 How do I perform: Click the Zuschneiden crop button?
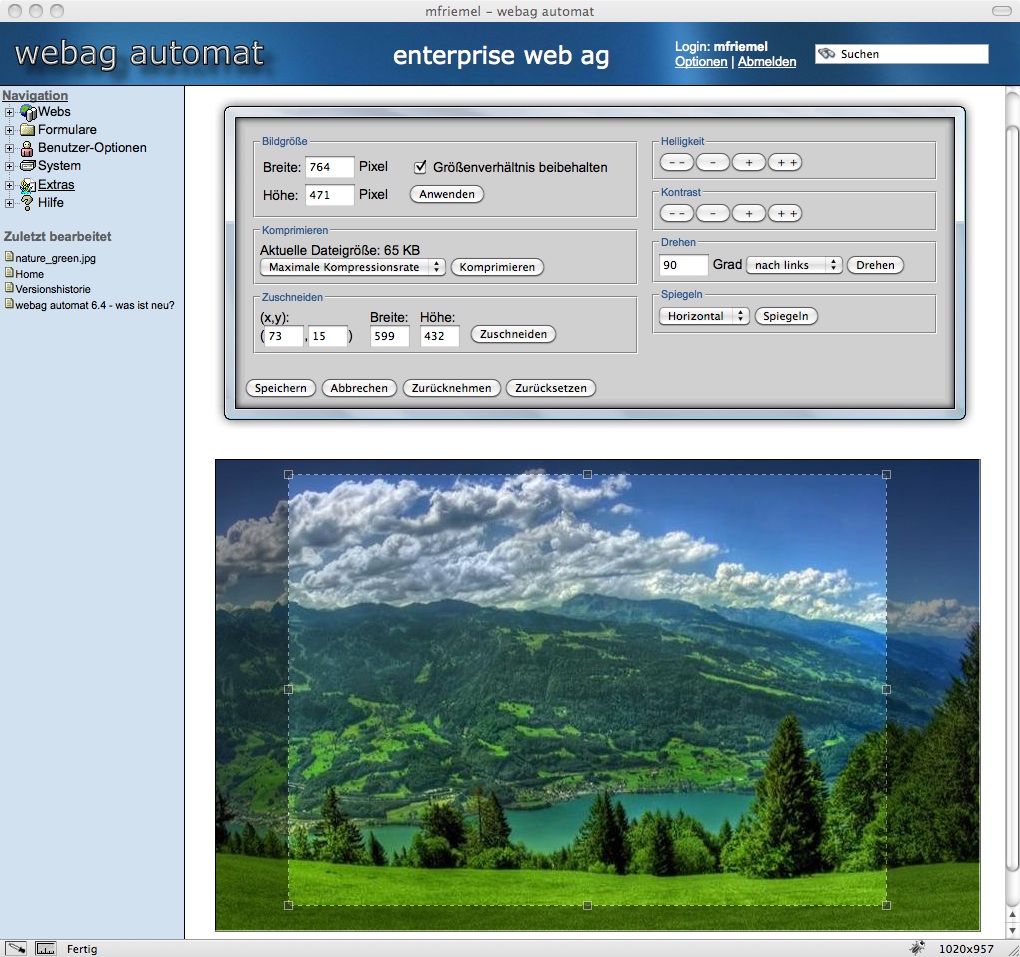(513, 334)
